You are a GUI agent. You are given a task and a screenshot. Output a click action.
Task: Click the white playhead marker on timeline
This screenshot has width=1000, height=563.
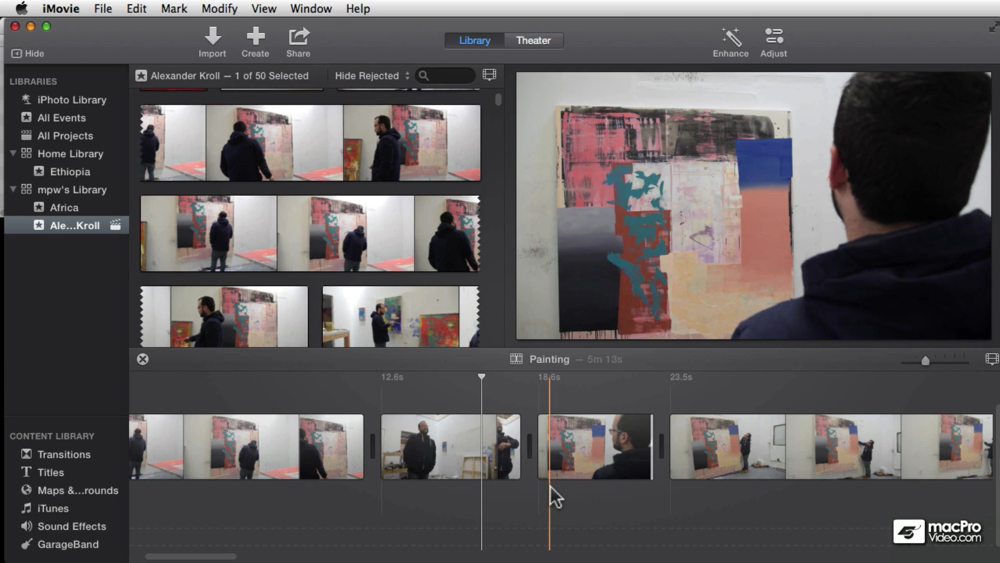482,377
